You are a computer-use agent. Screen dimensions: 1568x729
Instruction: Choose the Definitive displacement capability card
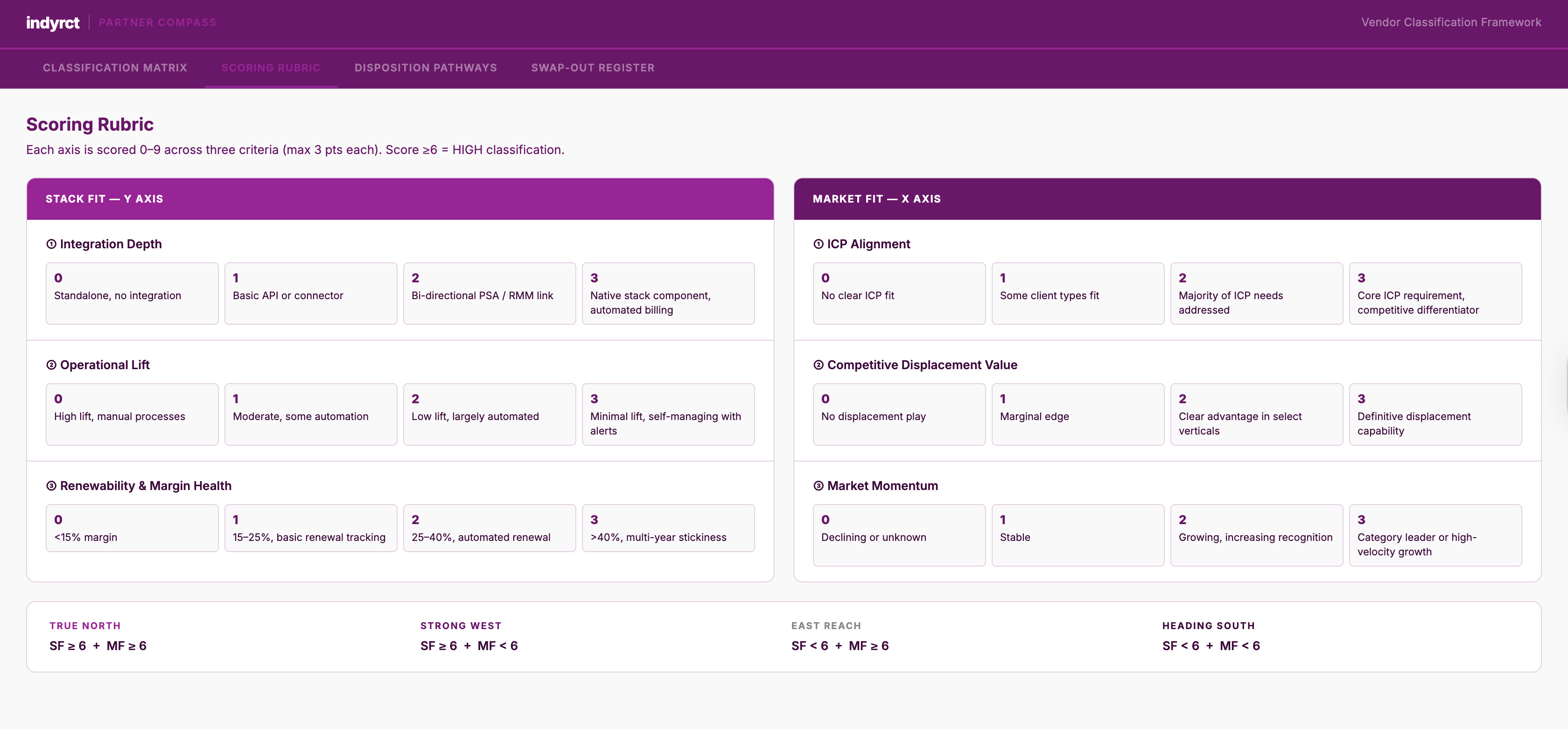(x=1435, y=414)
